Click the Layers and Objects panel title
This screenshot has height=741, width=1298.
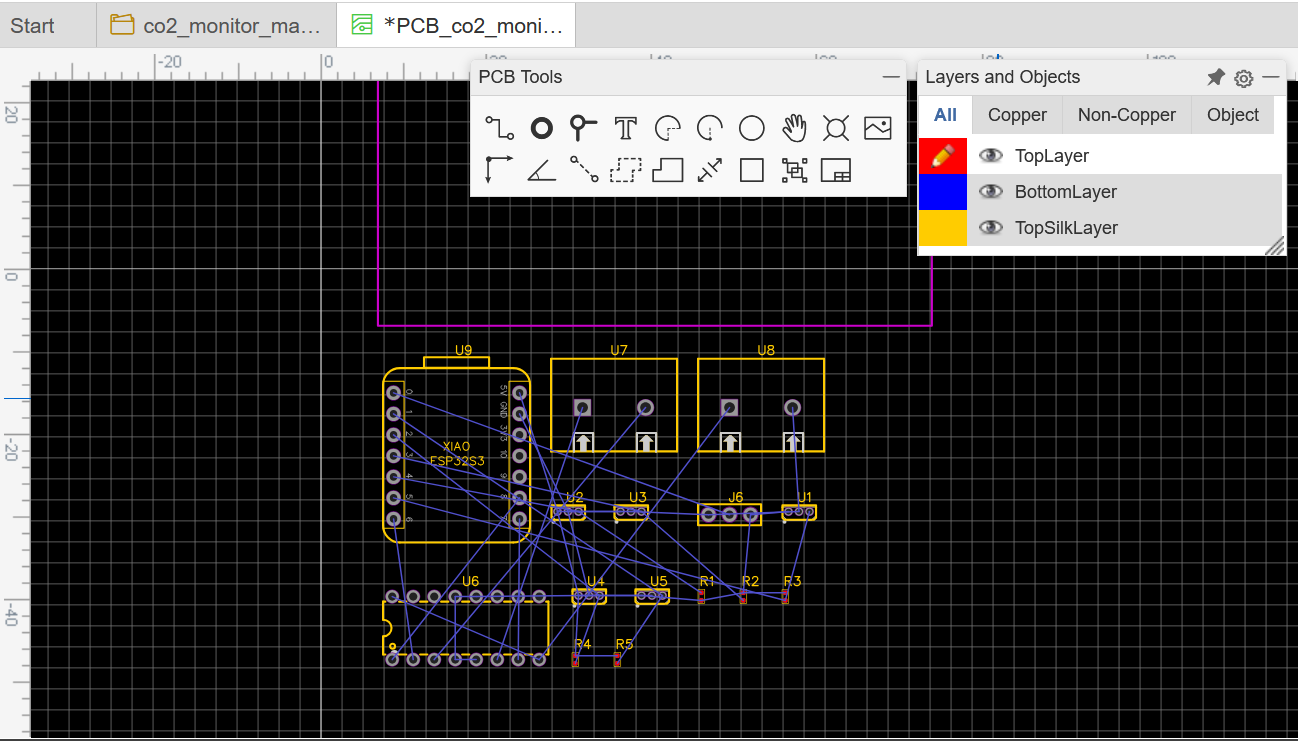(1003, 77)
